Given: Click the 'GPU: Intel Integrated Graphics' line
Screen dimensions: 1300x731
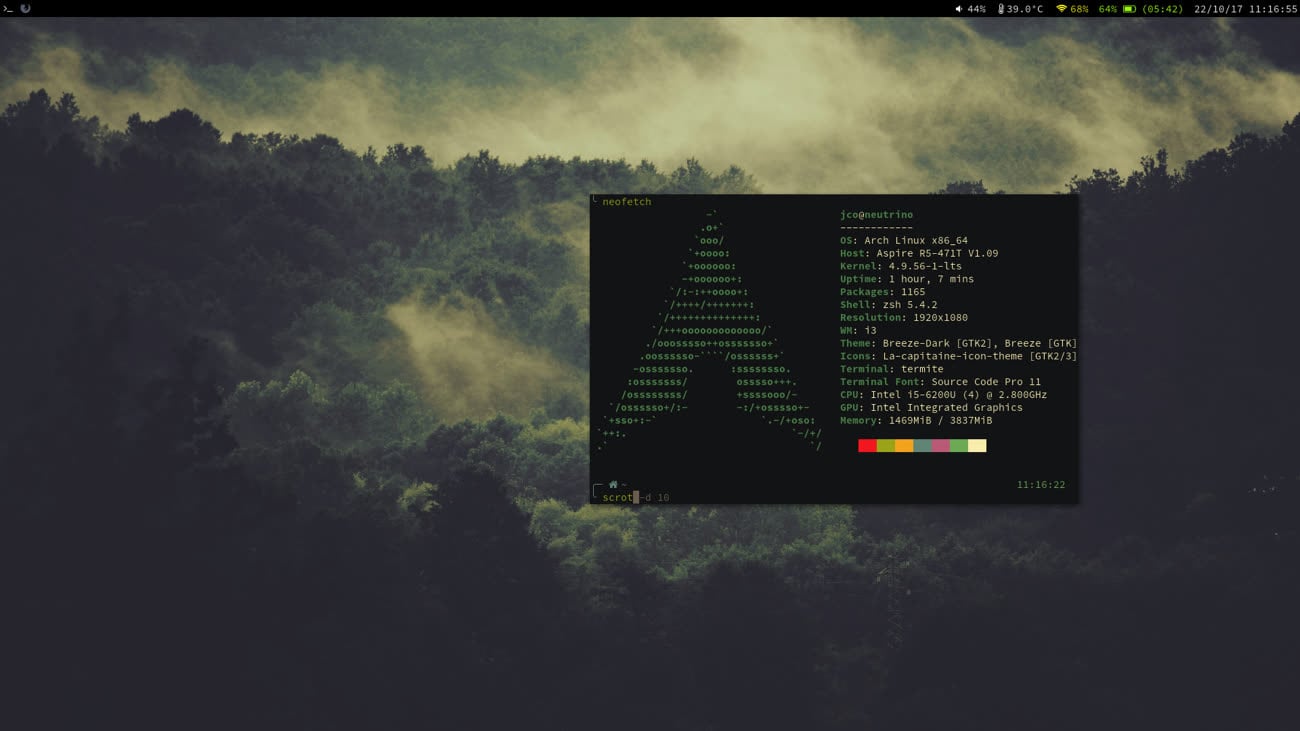Looking at the screenshot, I should tap(932, 408).
